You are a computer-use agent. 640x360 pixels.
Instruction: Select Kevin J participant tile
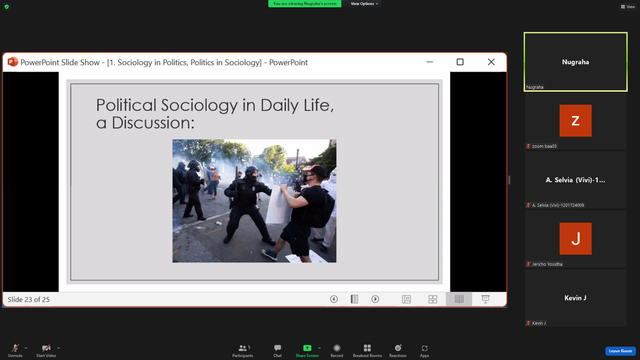point(576,298)
